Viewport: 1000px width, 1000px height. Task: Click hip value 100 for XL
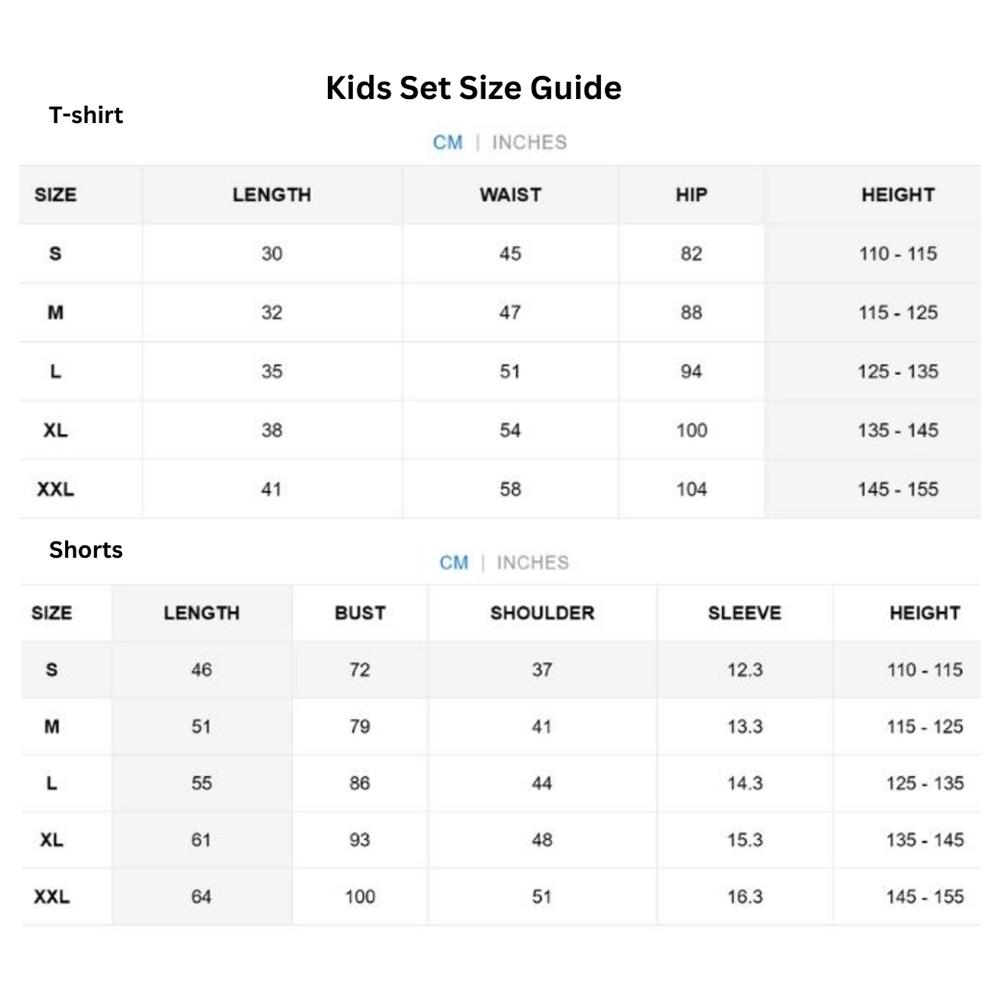[691, 430]
